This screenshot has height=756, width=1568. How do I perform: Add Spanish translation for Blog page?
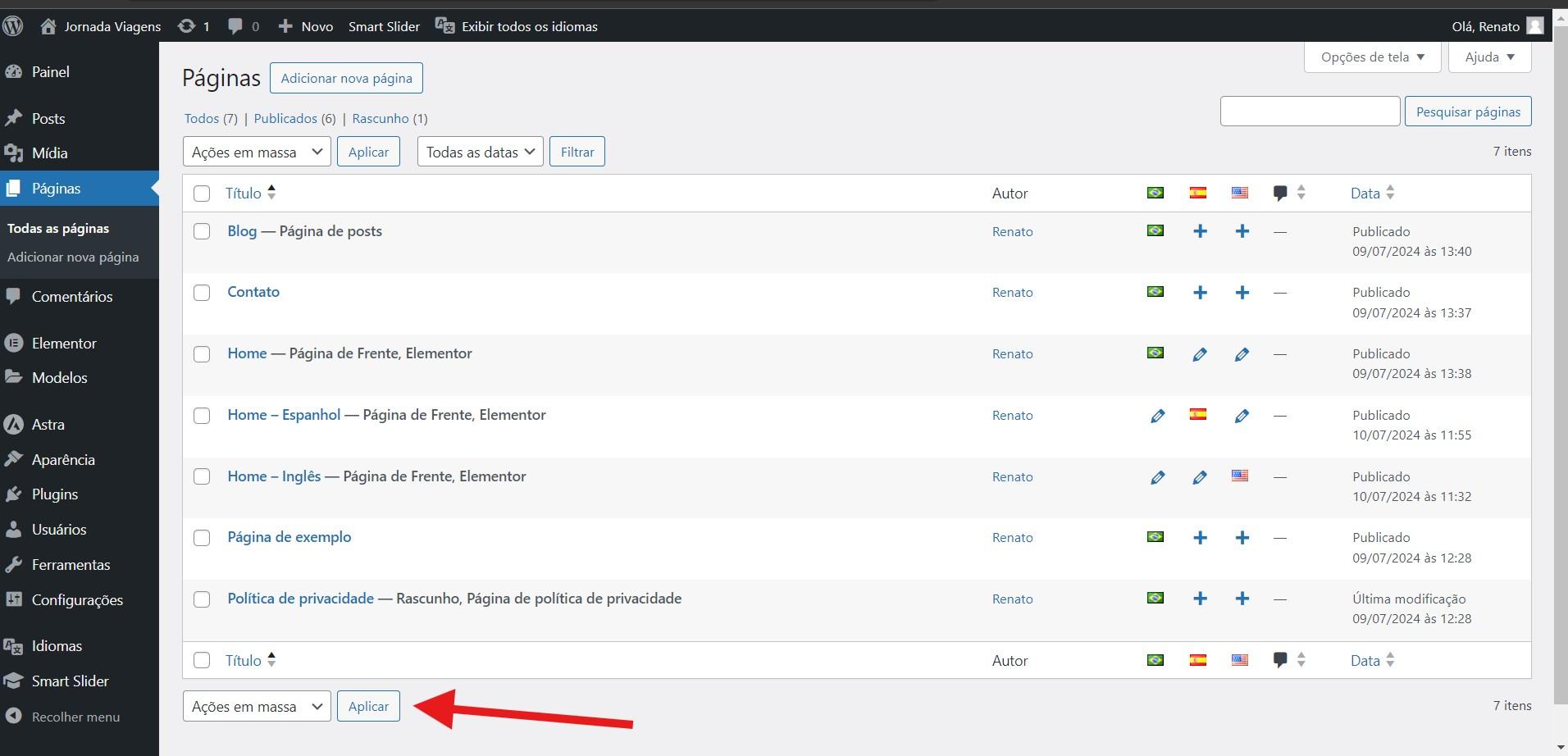(x=1200, y=231)
